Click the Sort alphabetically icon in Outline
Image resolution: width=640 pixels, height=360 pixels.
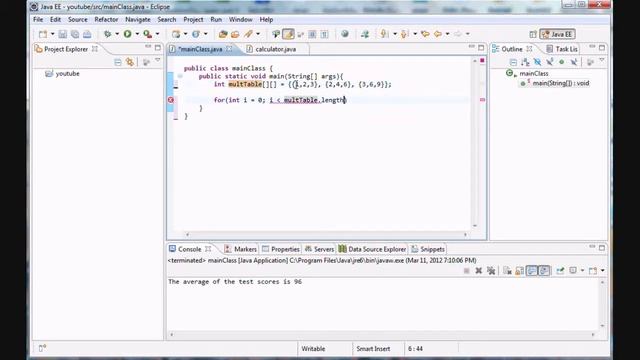525,62
